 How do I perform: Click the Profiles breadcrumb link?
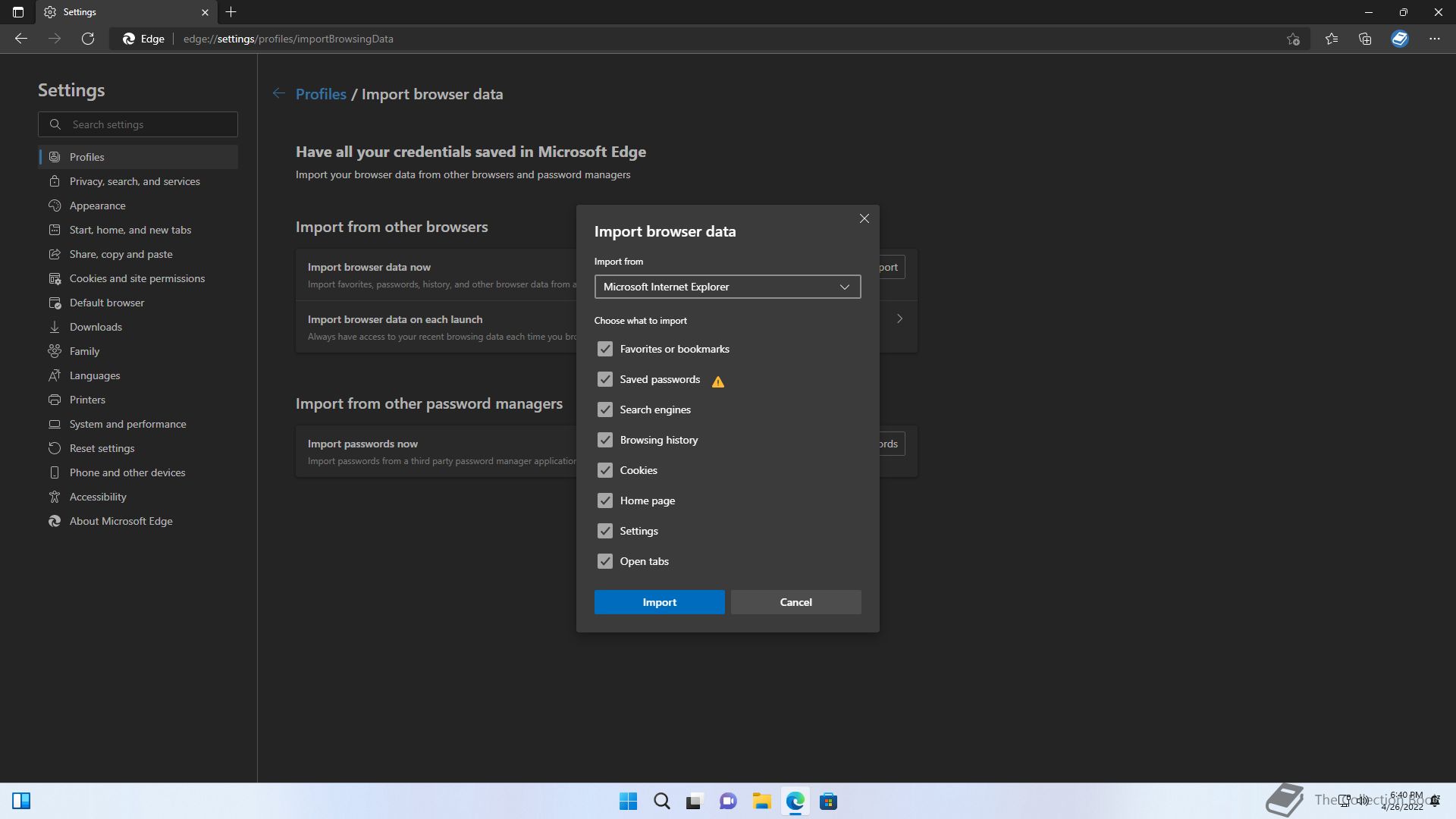coord(321,94)
